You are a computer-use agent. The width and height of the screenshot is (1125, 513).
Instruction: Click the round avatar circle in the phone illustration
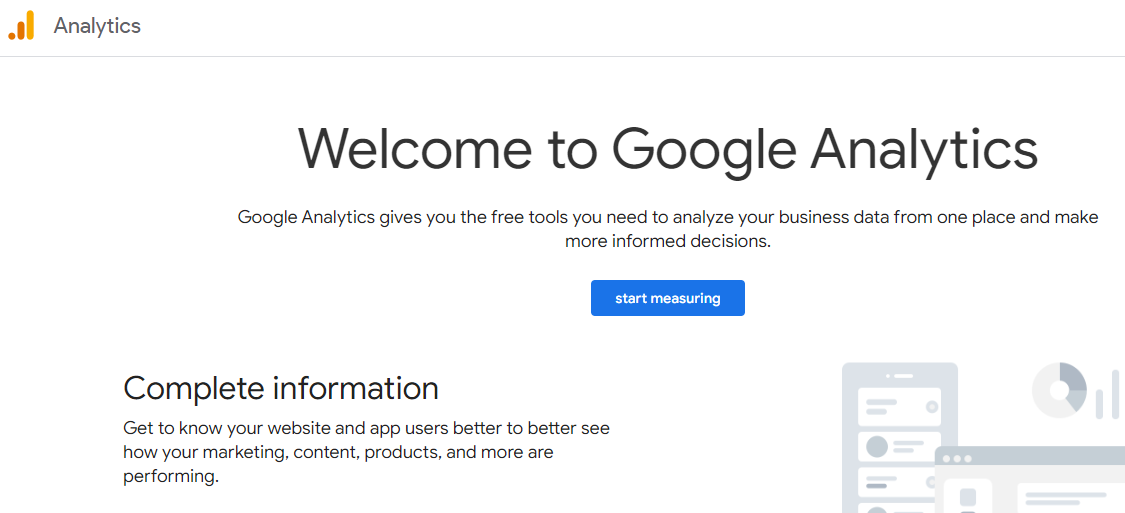[x=877, y=446]
